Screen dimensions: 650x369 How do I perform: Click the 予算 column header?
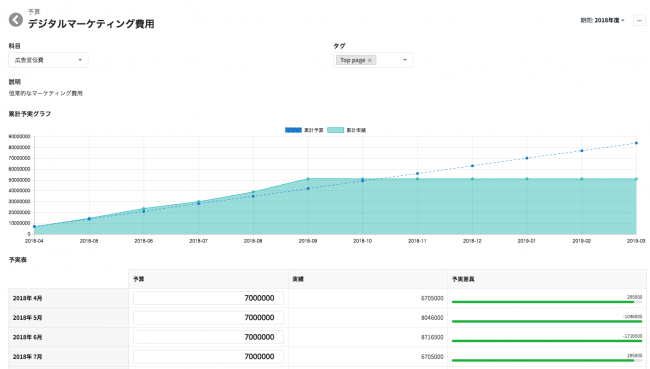(x=138, y=279)
